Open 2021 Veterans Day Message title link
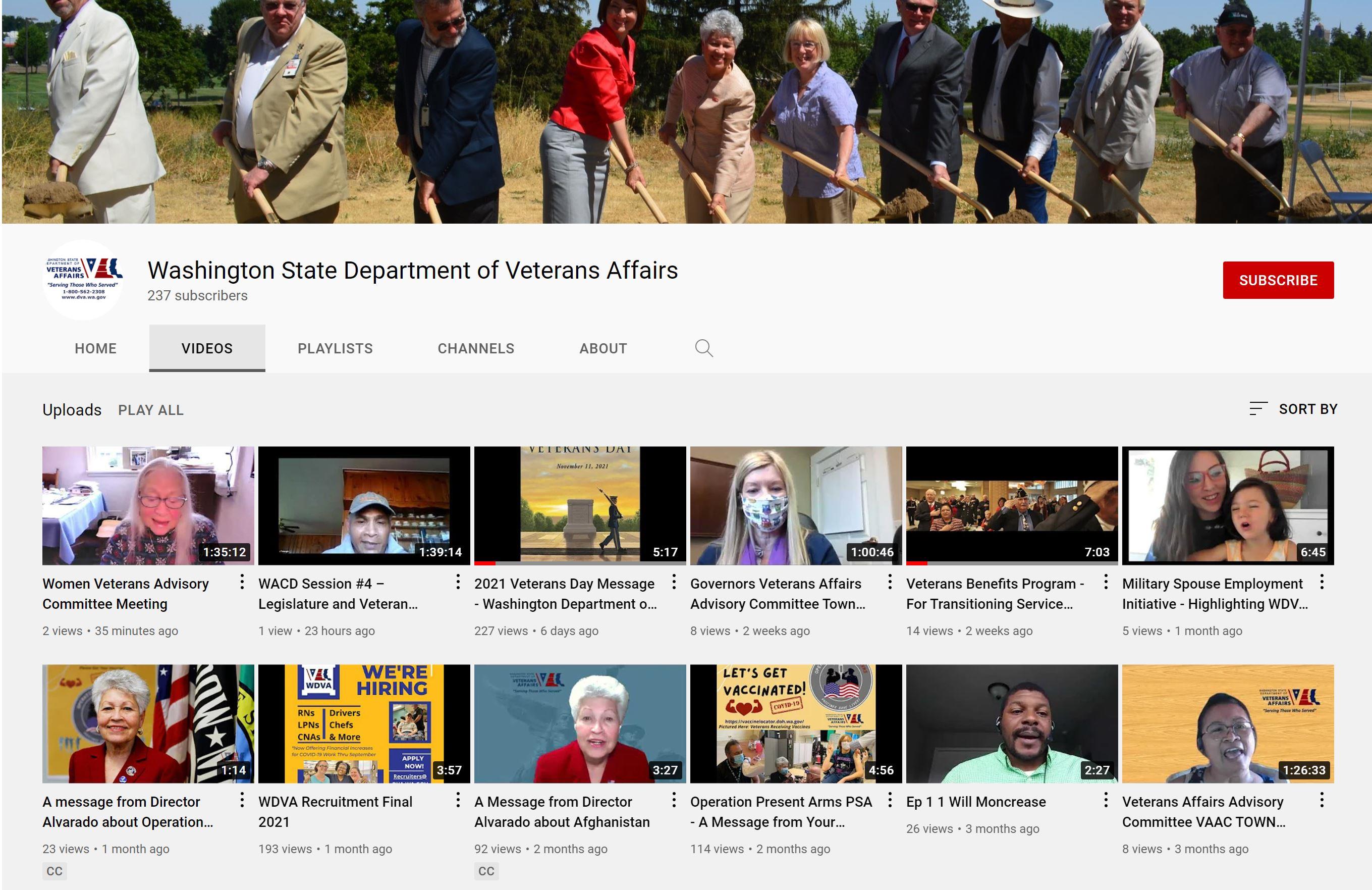Viewport: 1372px width, 890px height. pyautogui.click(x=566, y=594)
